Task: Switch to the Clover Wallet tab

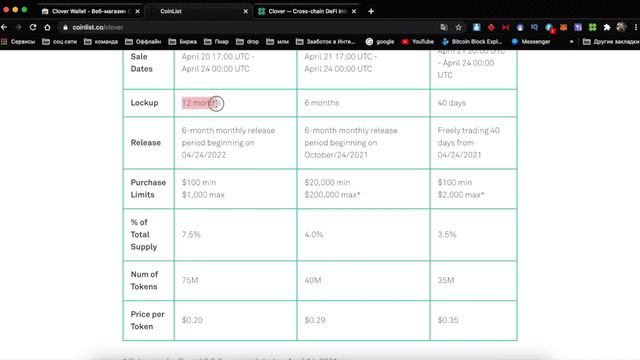Action: (91, 11)
